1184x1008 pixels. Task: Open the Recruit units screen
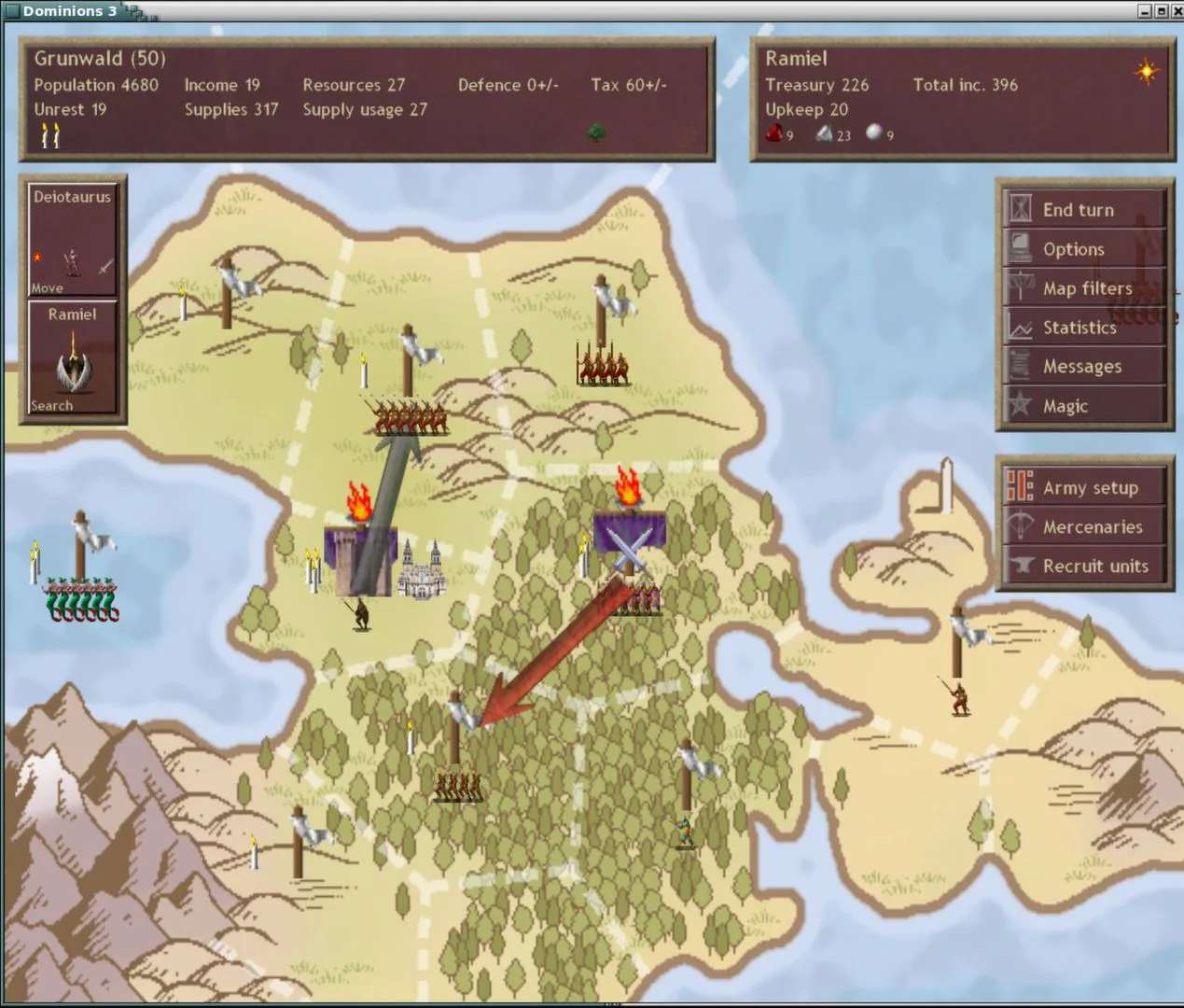(1084, 566)
